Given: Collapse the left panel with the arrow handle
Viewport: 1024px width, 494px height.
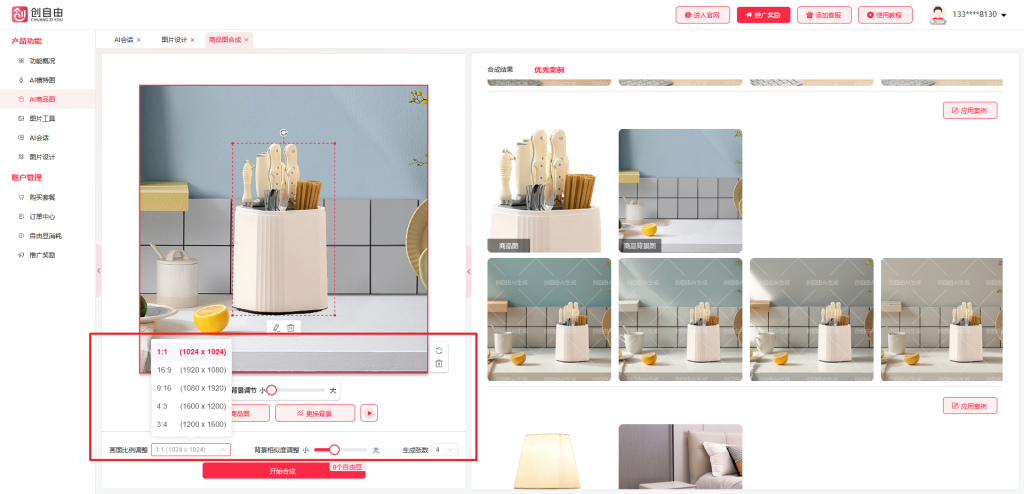Looking at the screenshot, I should coord(98,271).
